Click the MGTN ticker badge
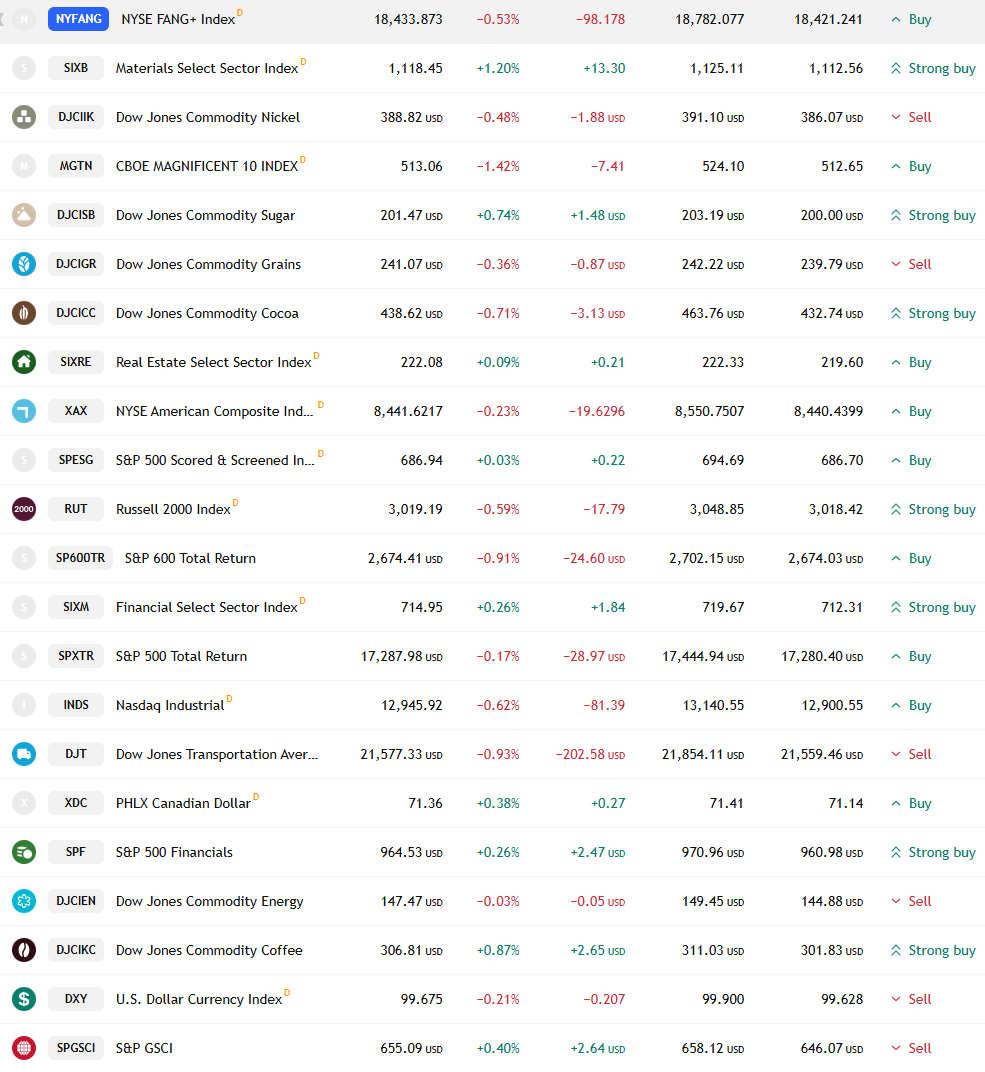985x1072 pixels. [76, 166]
